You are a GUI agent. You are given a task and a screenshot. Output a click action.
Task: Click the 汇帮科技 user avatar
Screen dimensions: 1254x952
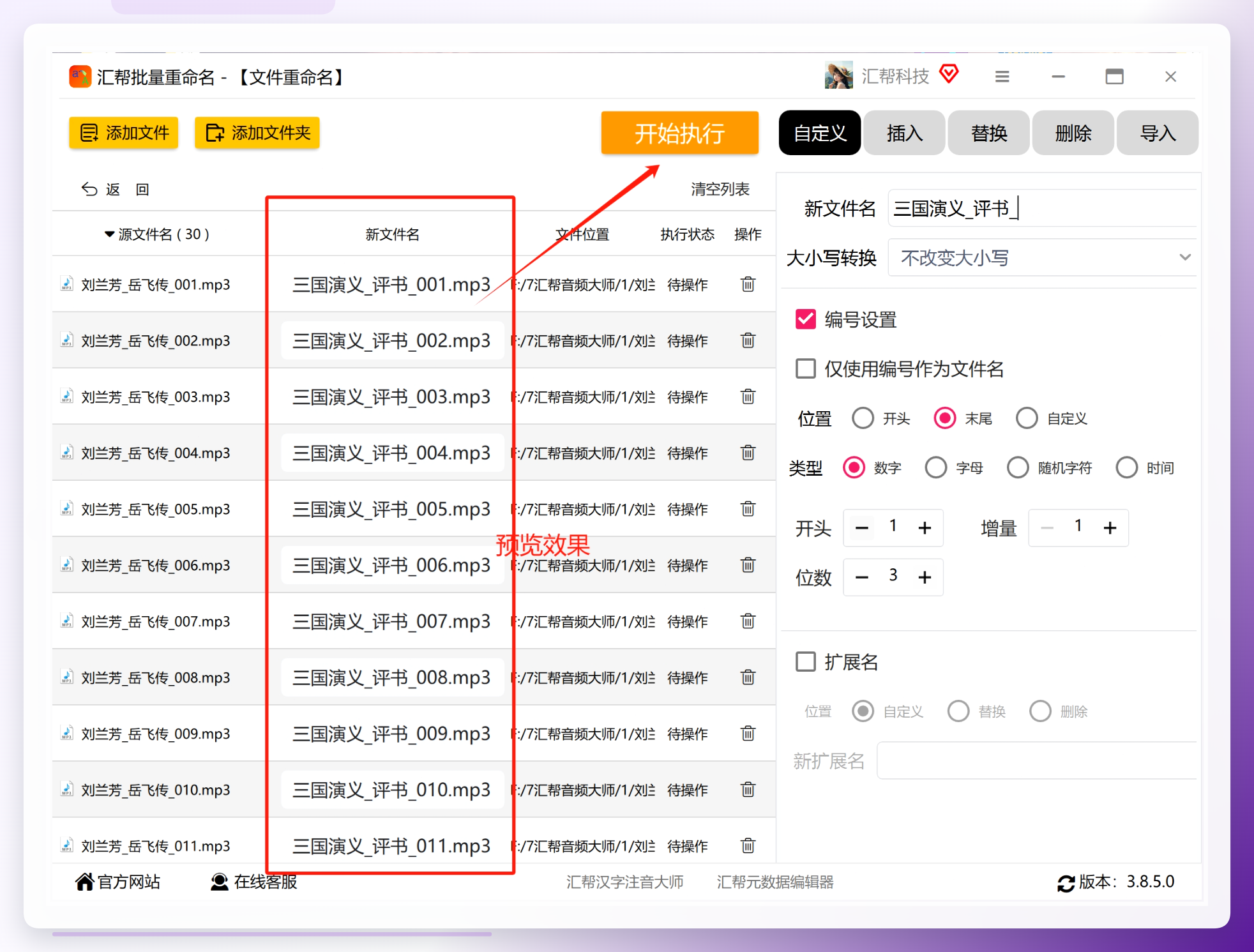838,75
